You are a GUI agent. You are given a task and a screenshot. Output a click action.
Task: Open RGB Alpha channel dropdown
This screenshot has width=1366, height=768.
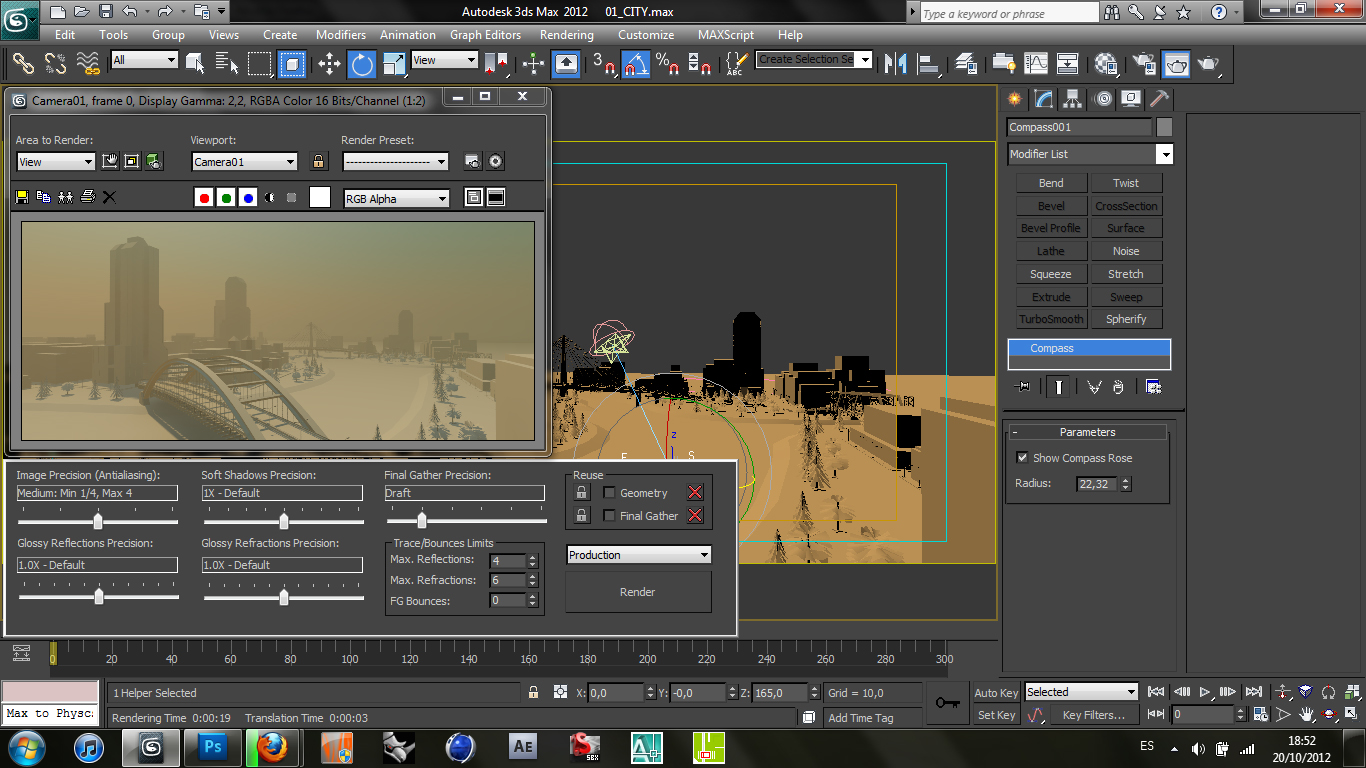(x=396, y=199)
